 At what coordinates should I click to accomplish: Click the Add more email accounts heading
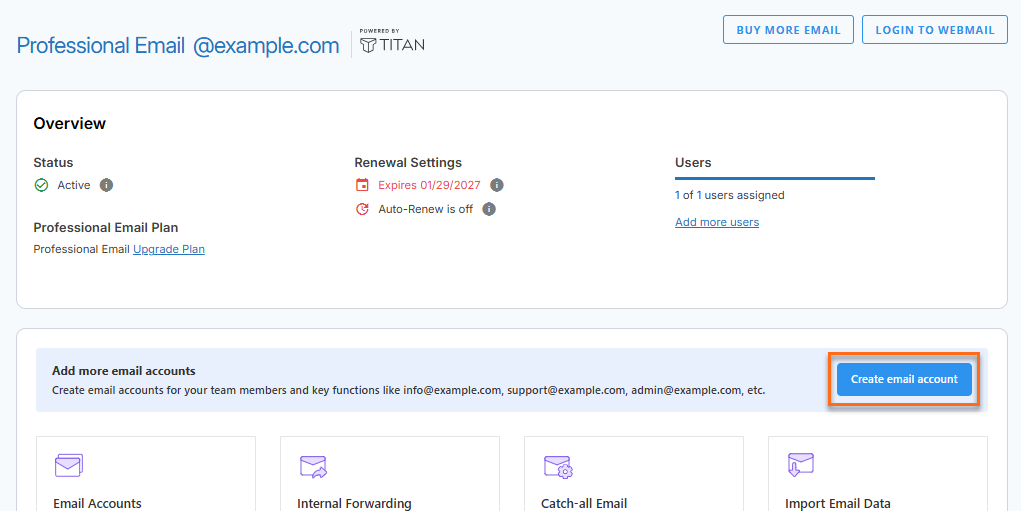124,371
